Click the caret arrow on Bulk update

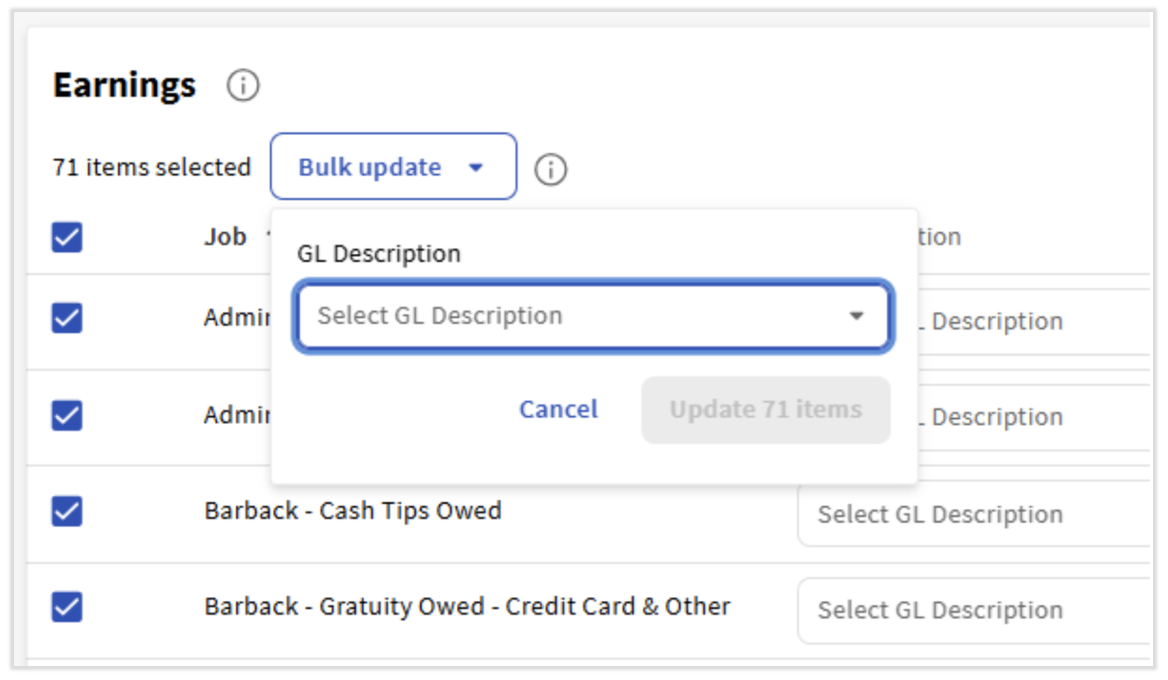[x=476, y=167]
